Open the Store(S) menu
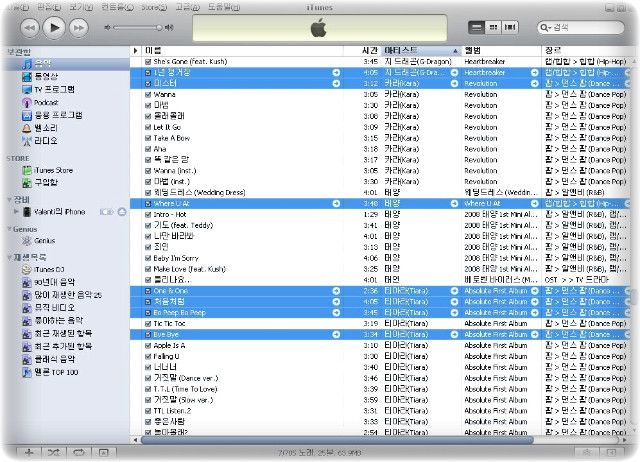Screen dimensions: 640x462 [154, 7]
